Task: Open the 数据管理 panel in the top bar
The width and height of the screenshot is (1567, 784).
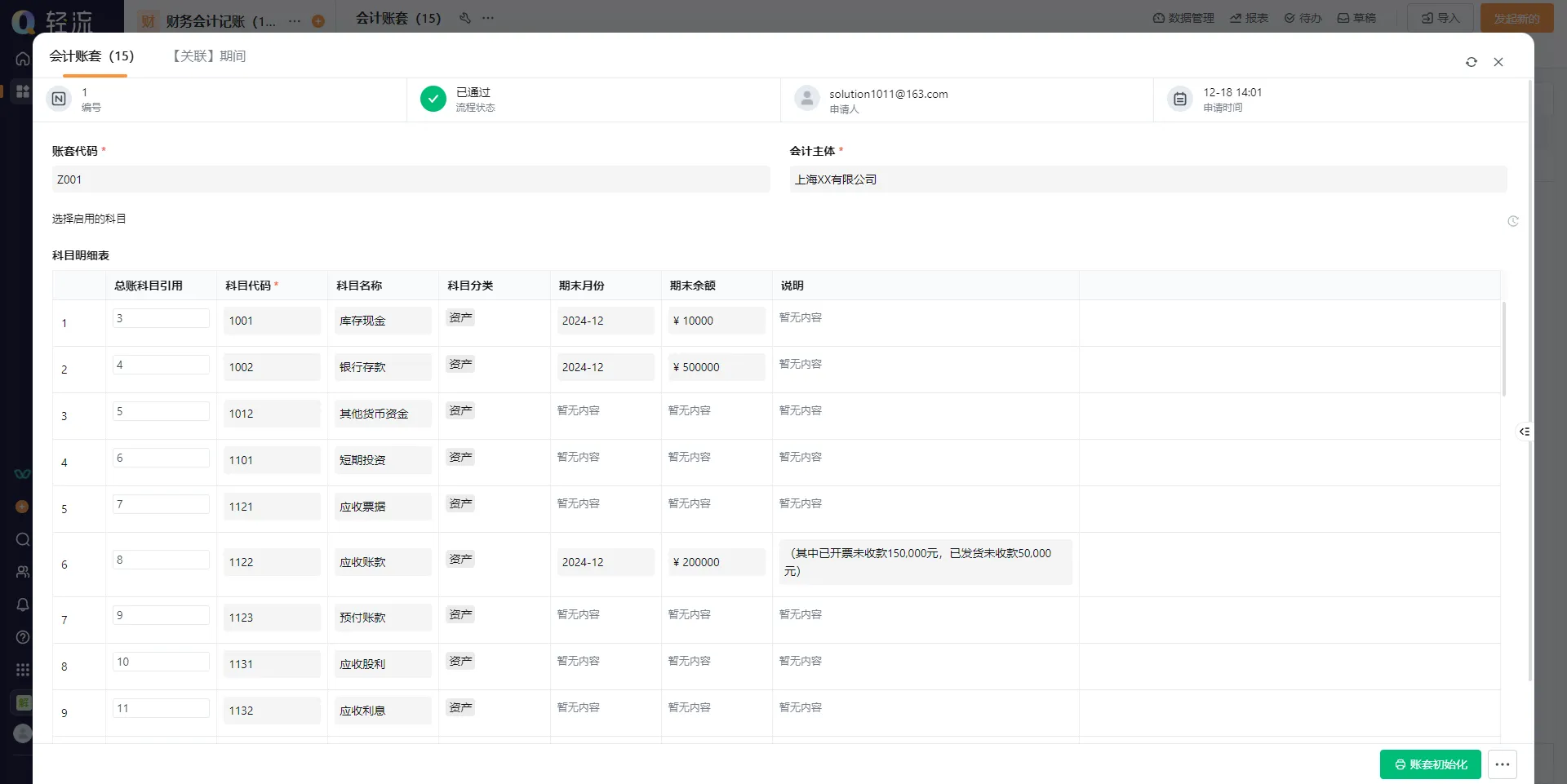Action: [x=1183, y=17]
